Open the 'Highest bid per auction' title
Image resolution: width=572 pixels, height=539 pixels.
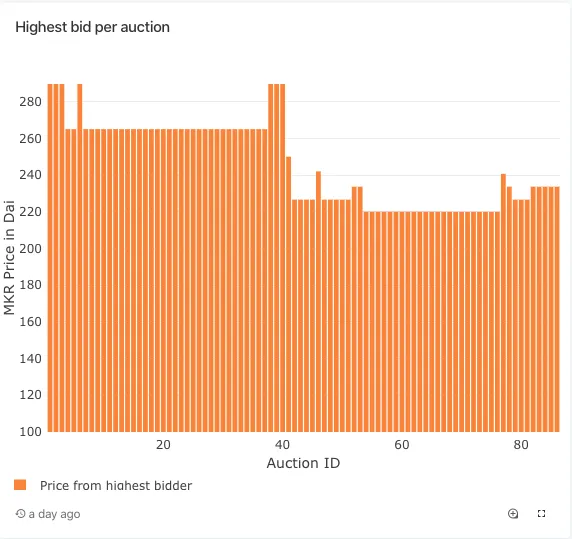(92, 27)
